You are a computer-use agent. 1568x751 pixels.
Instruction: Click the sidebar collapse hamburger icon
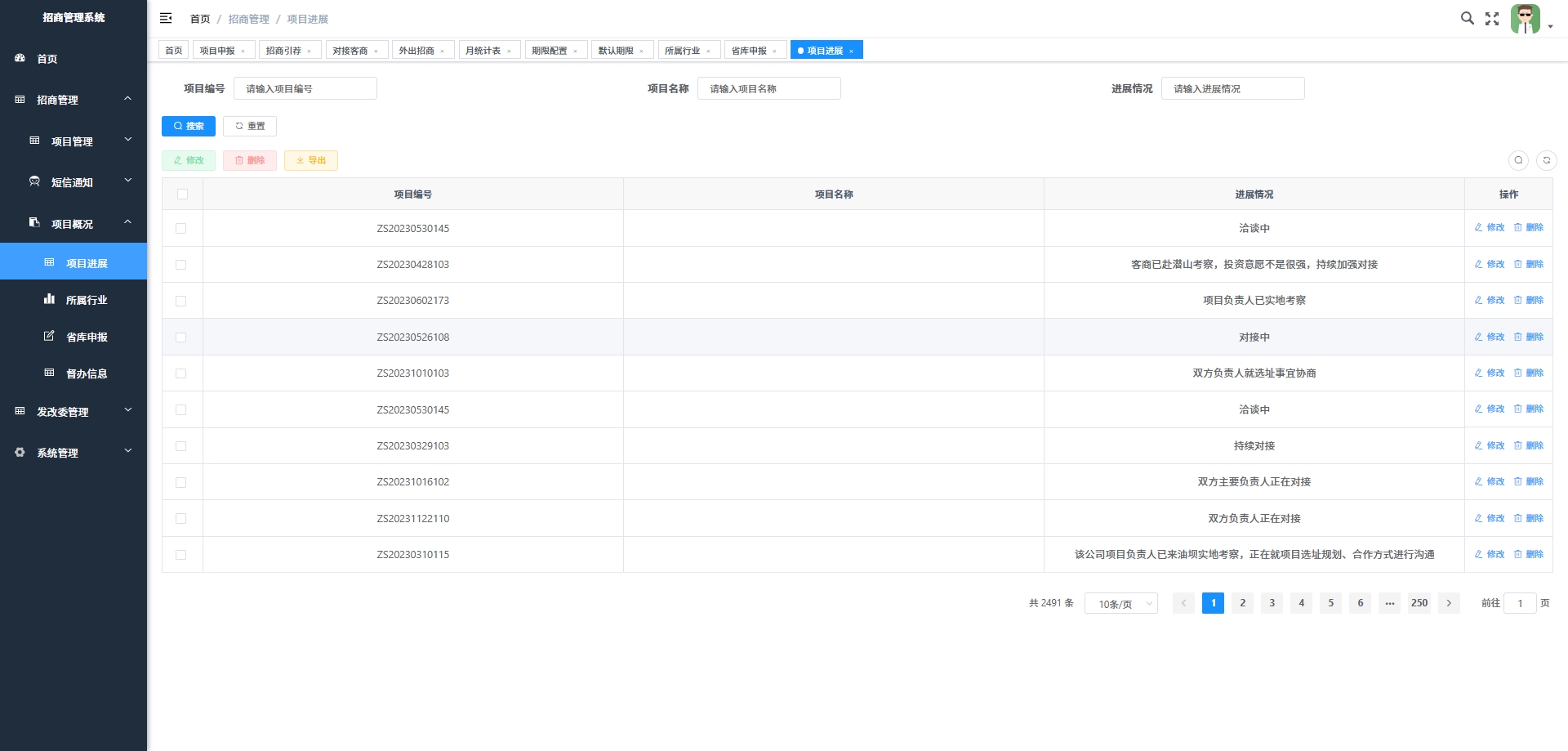point(166,18)
